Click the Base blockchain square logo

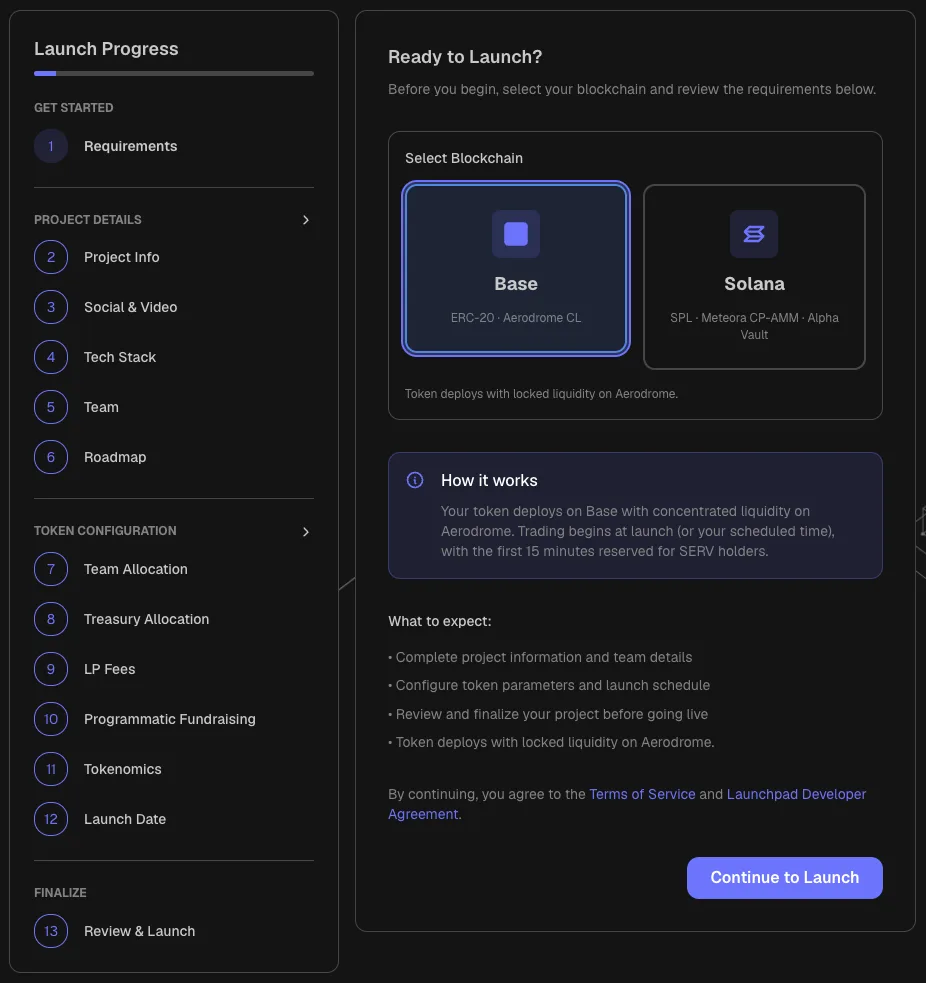(x=516, y=234)
